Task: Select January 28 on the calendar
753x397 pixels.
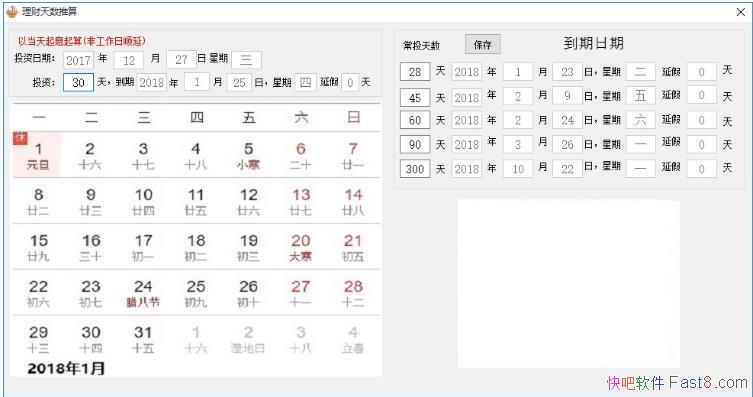Action: pyautogui.click(x=353, y=293)
